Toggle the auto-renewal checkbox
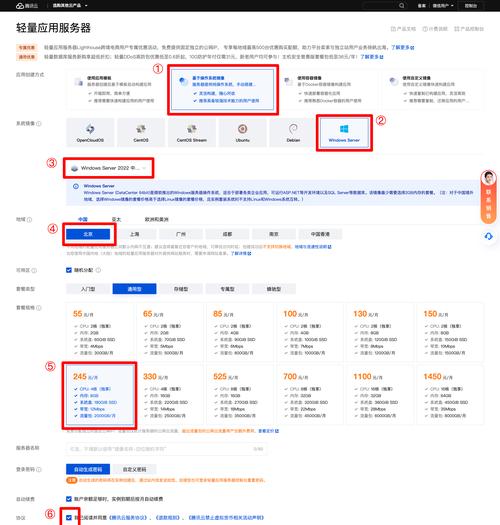The width and height of the screenshot is (500, 525). click(x=69, y=499)
